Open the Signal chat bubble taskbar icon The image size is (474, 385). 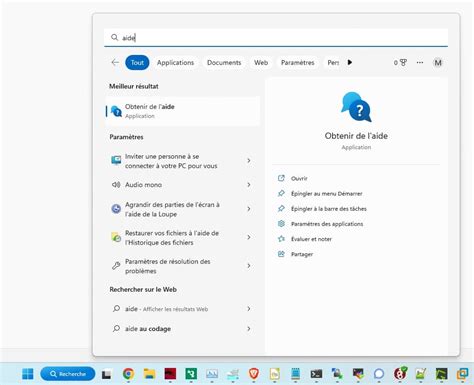click(x=379, y=374)
